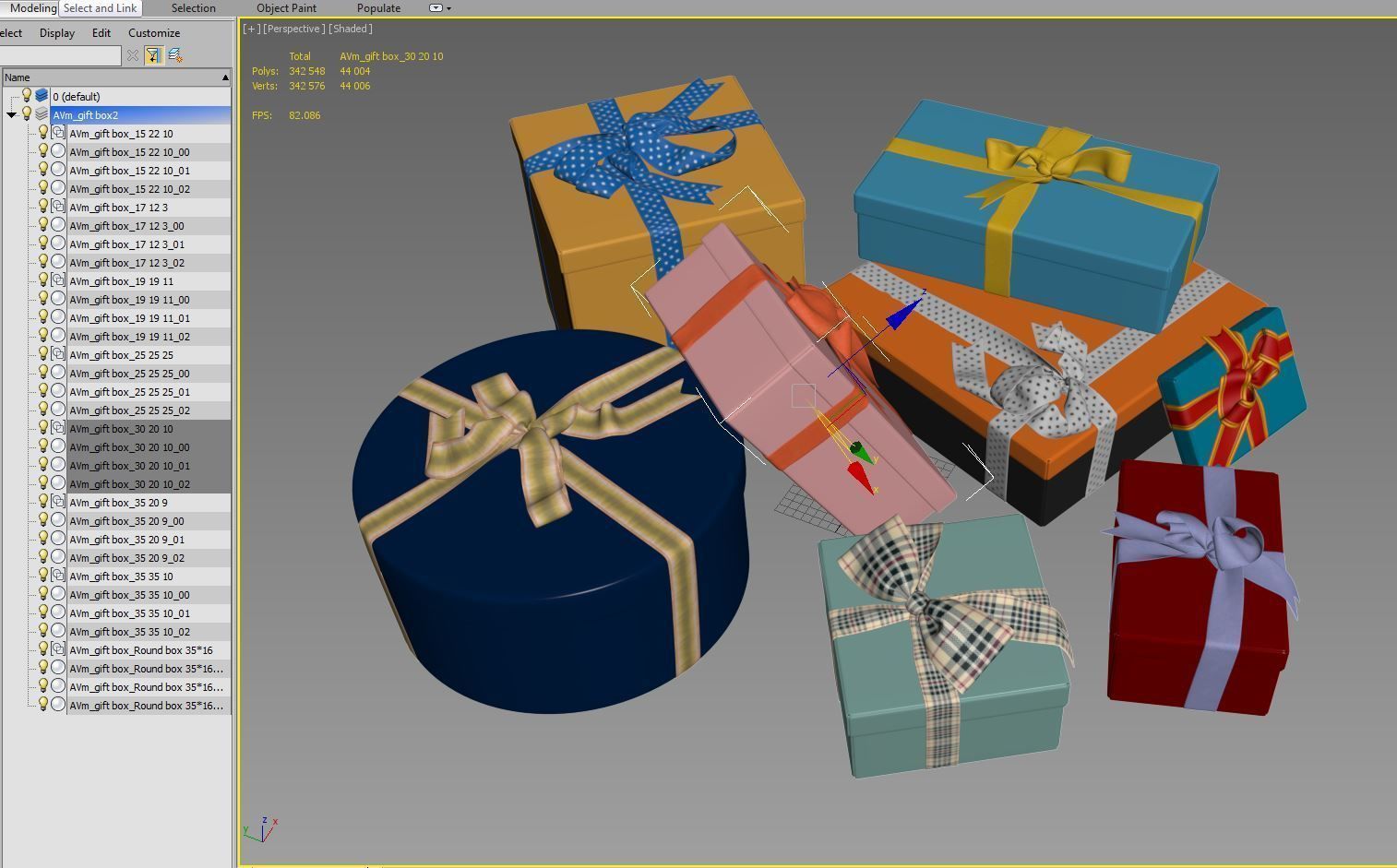Image resolution: width=1397 pixels, height=868 pixels.
Task: Open the [Shaded] viewport shading menu
Action: coord(351,29)
